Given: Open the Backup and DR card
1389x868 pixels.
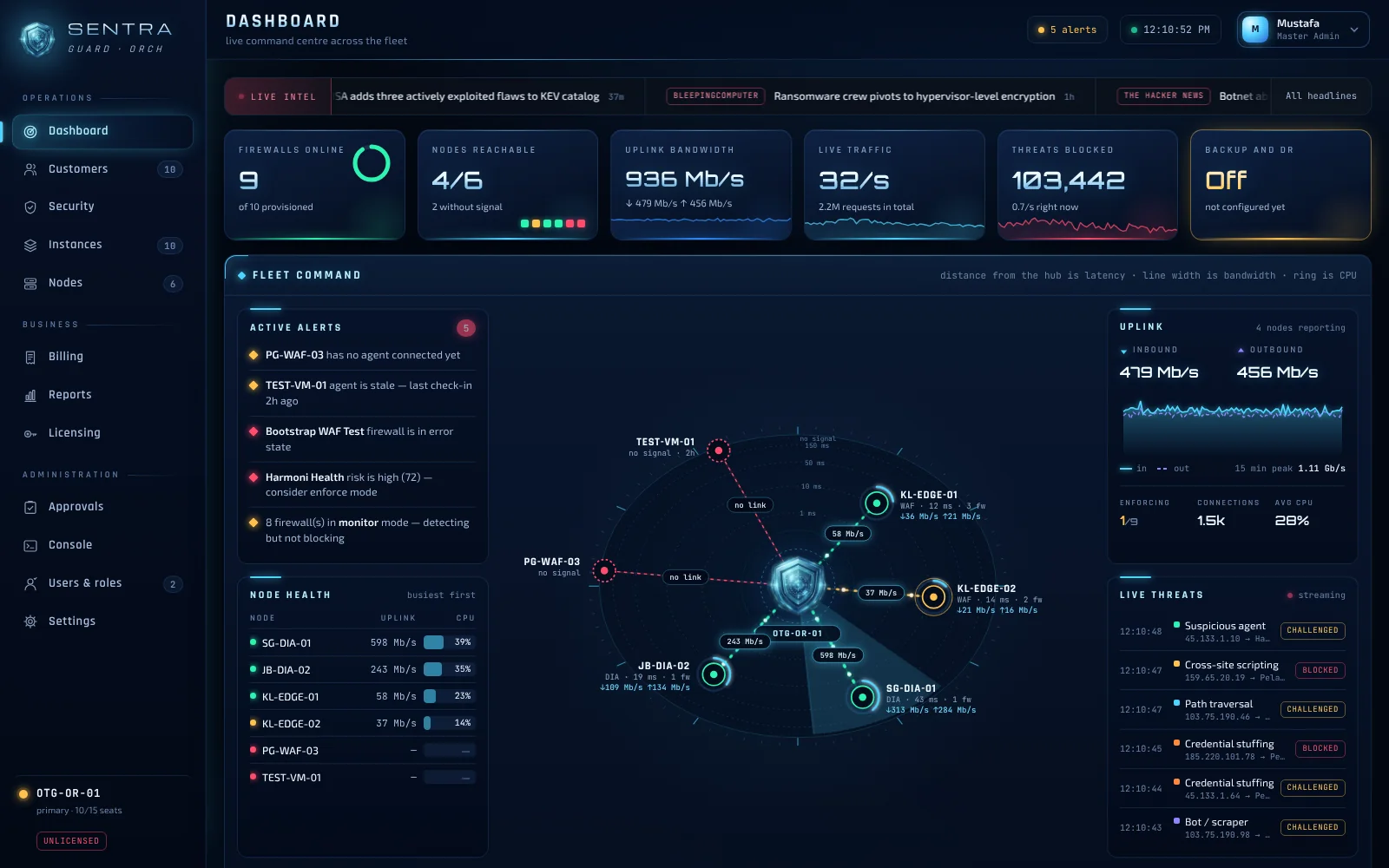Looking at the screenshot, I should [1280, 185].
